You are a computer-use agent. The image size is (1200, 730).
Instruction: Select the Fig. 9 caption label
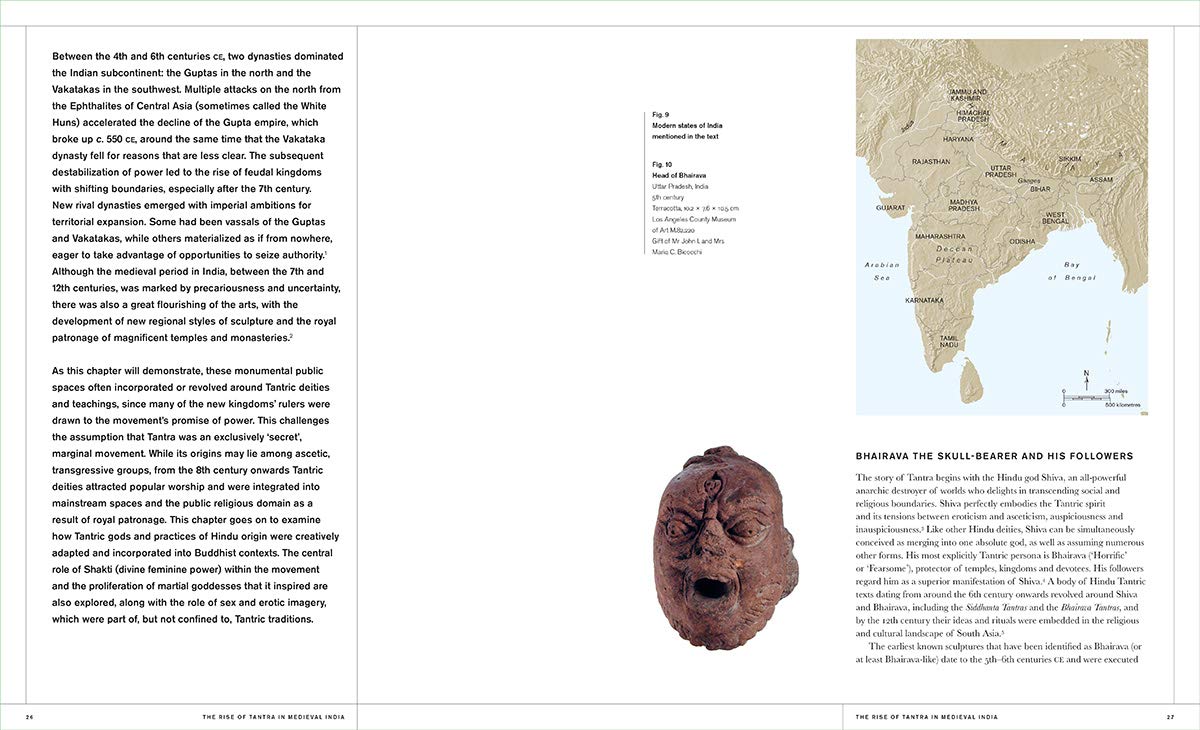point(661,115)
